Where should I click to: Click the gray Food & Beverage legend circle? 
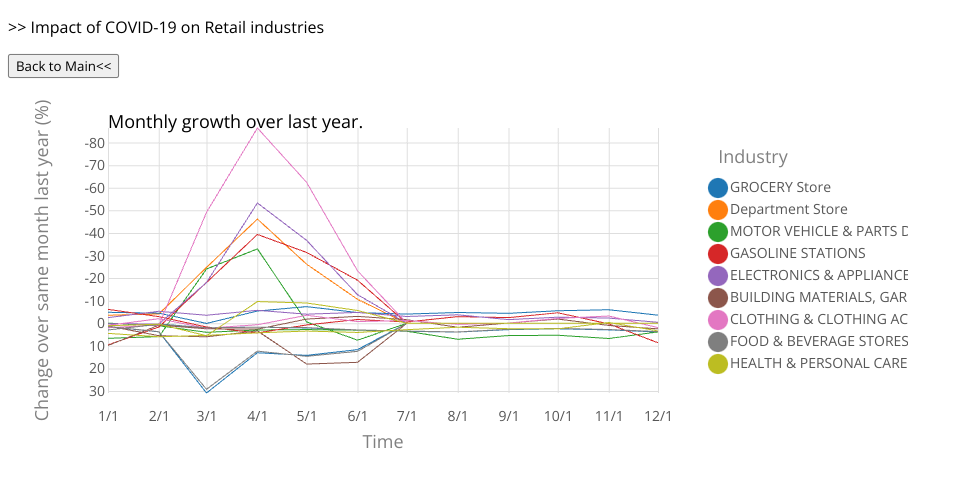coord(718,341)
